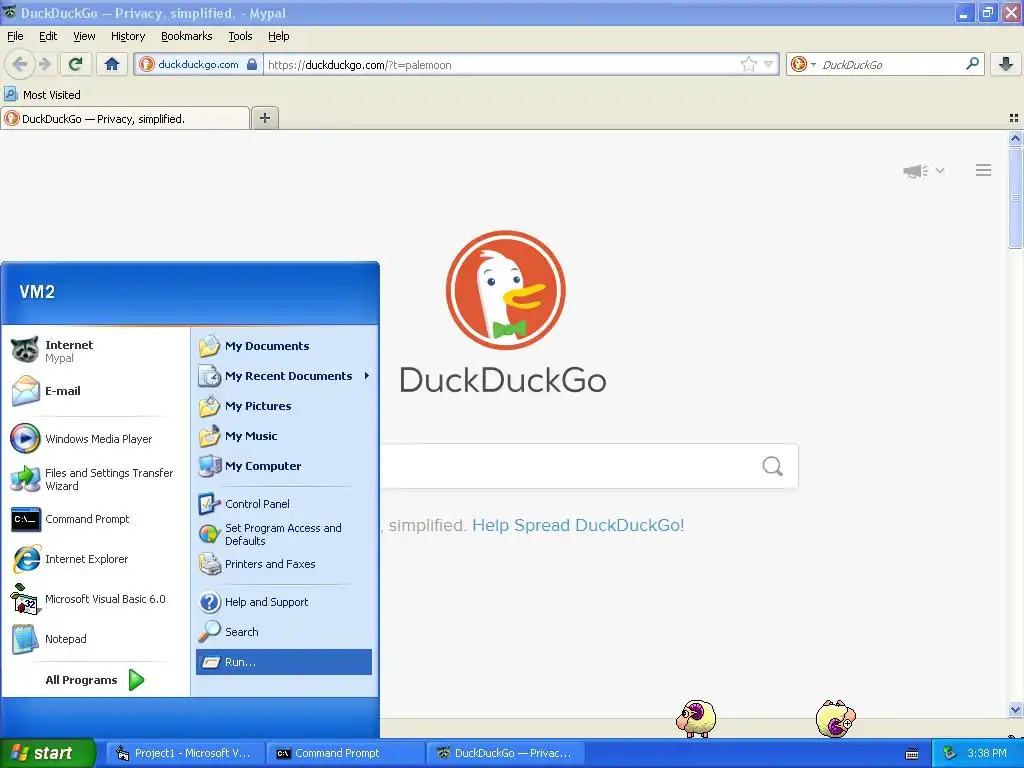Switch to DuckDuckGo taskbar button
Screen dimensions: 1024x768
coord(505,753)
